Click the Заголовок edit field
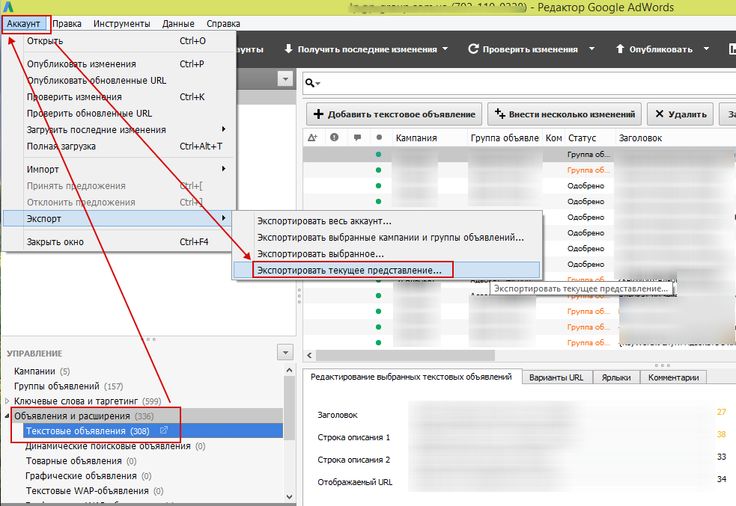This screenshot has height=506, width=736. tap(559, 414)
